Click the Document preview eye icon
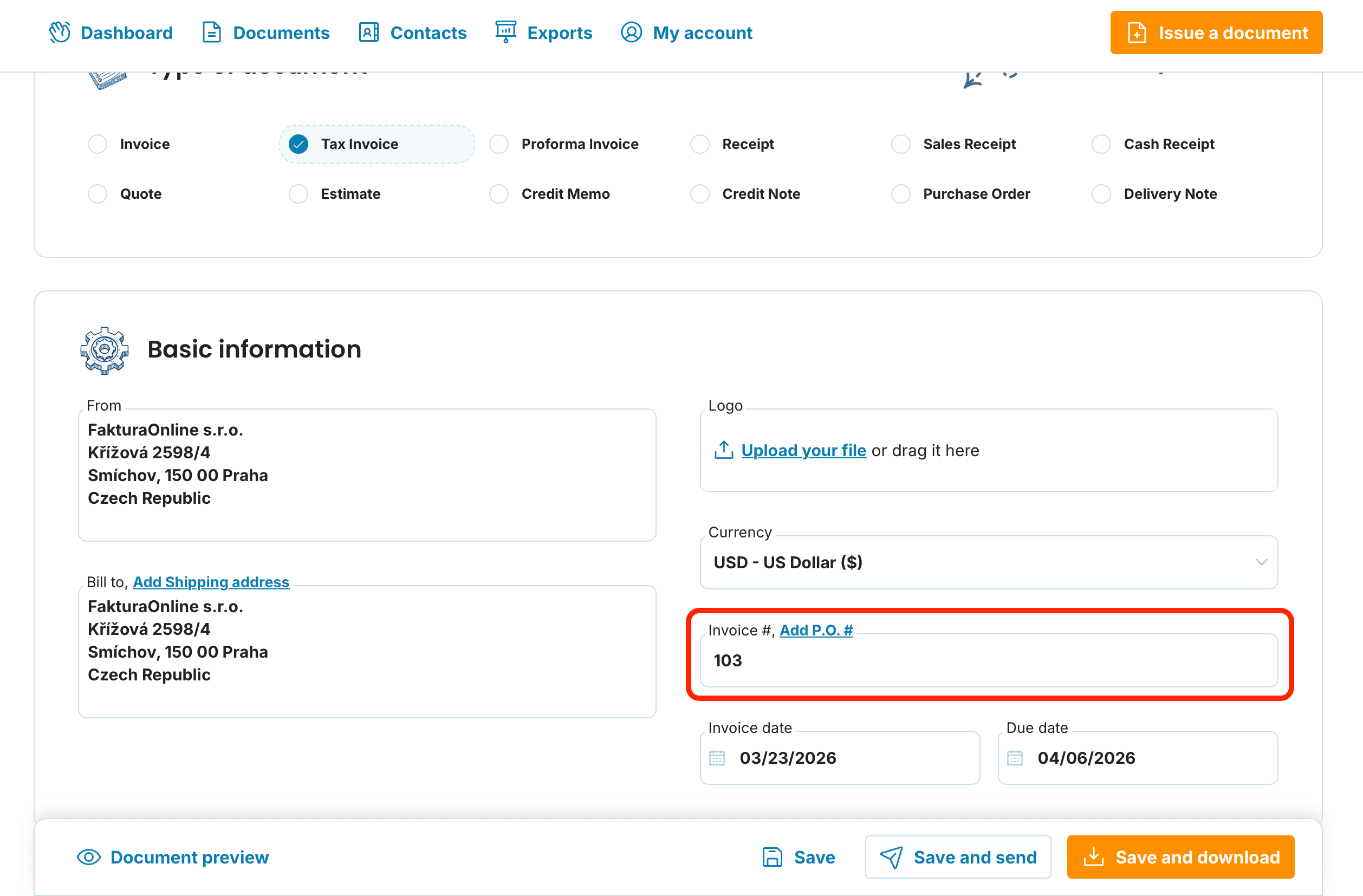Image resolution: width=1363 pixels, height=896 pixels. [89, 858]
